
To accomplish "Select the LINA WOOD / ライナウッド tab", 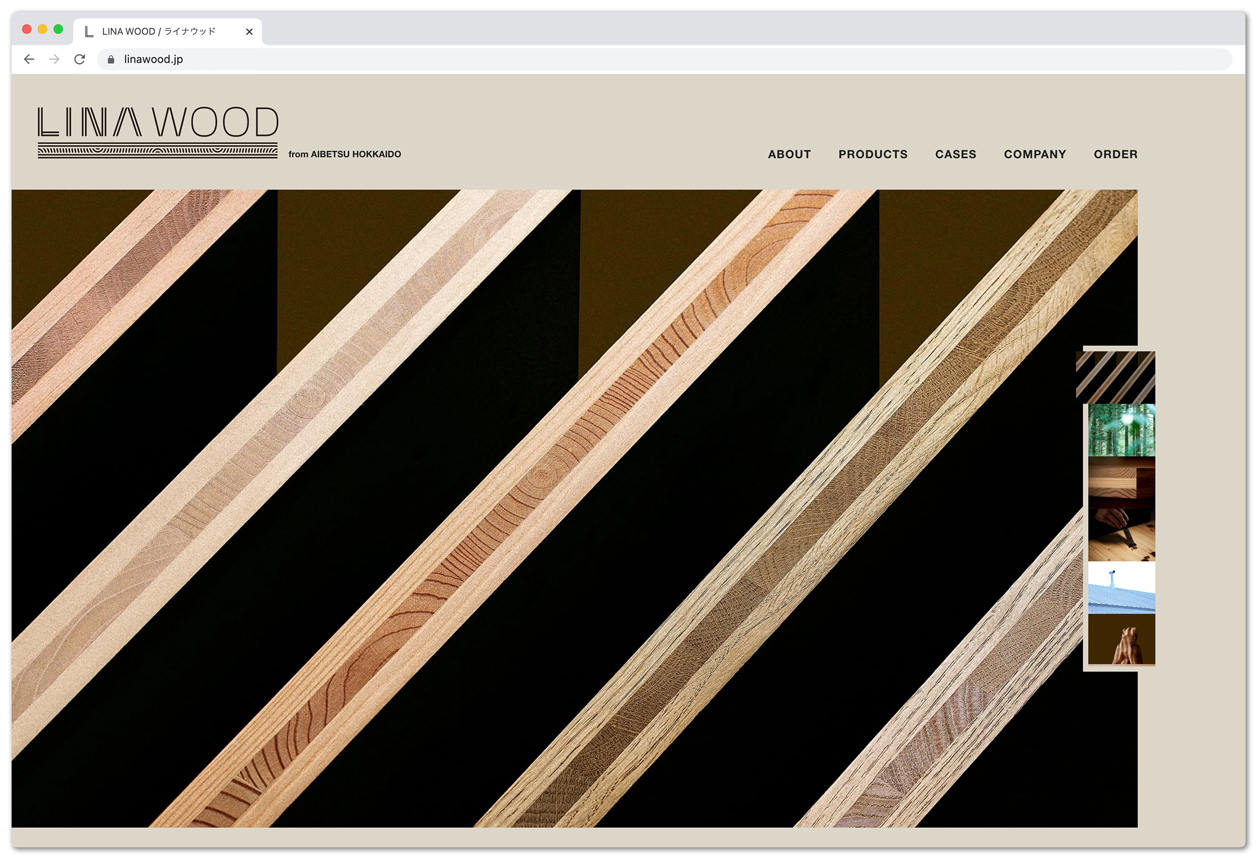I will pyautogui.click(x=160, y=32).
